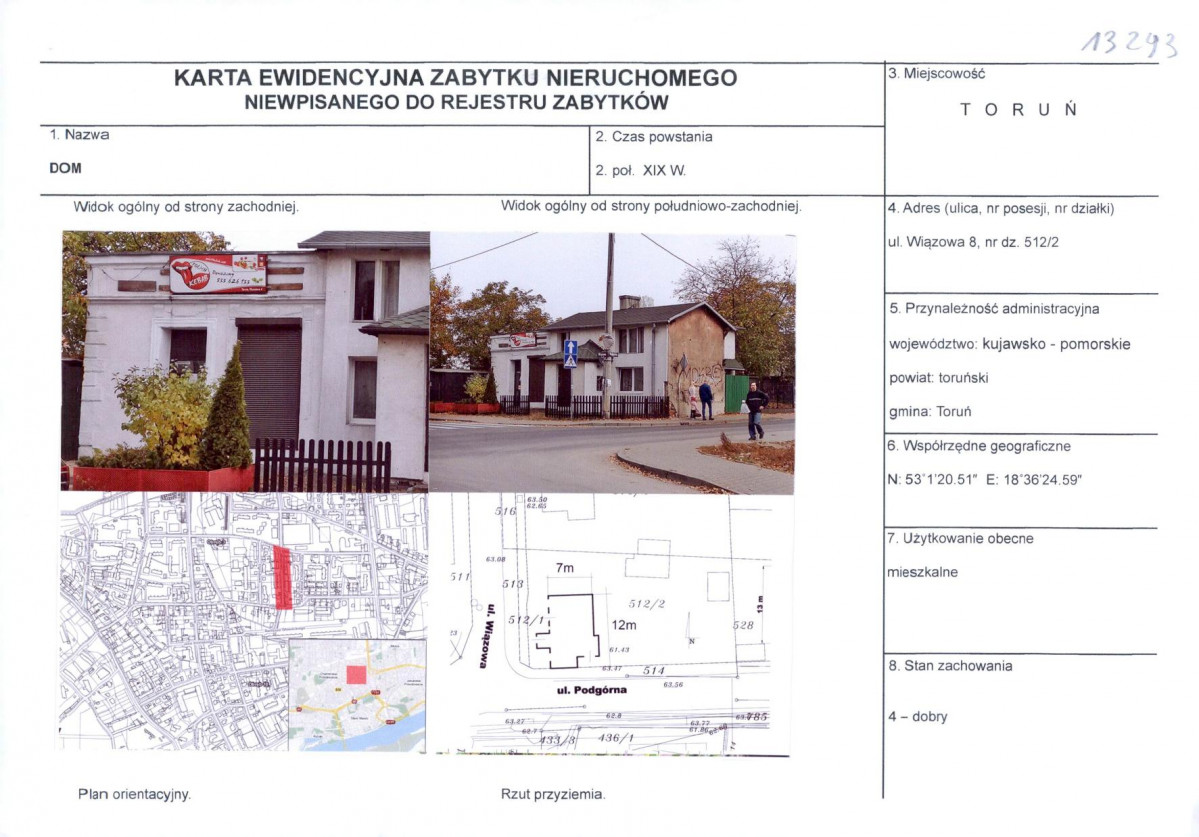Click the locality value 'TORUŃ'
The image size is (1199, 837).
pyautogui.click(x=1019, y=109)
